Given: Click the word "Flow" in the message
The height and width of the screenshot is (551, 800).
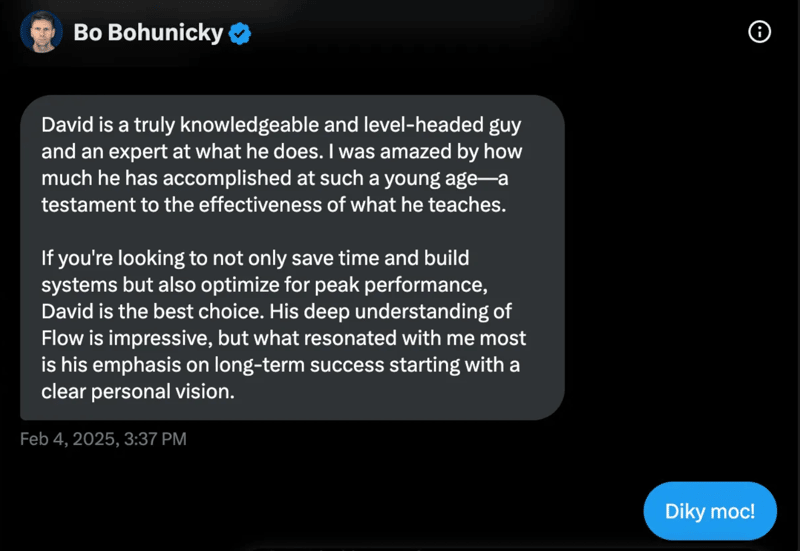Looking at the screenshot, I should click(62, 340).
